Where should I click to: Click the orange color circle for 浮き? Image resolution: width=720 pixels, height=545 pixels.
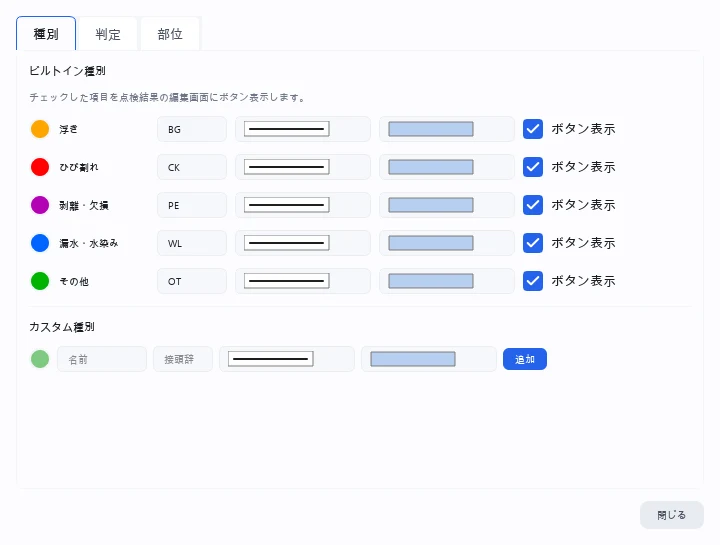[x=40, y=129]
